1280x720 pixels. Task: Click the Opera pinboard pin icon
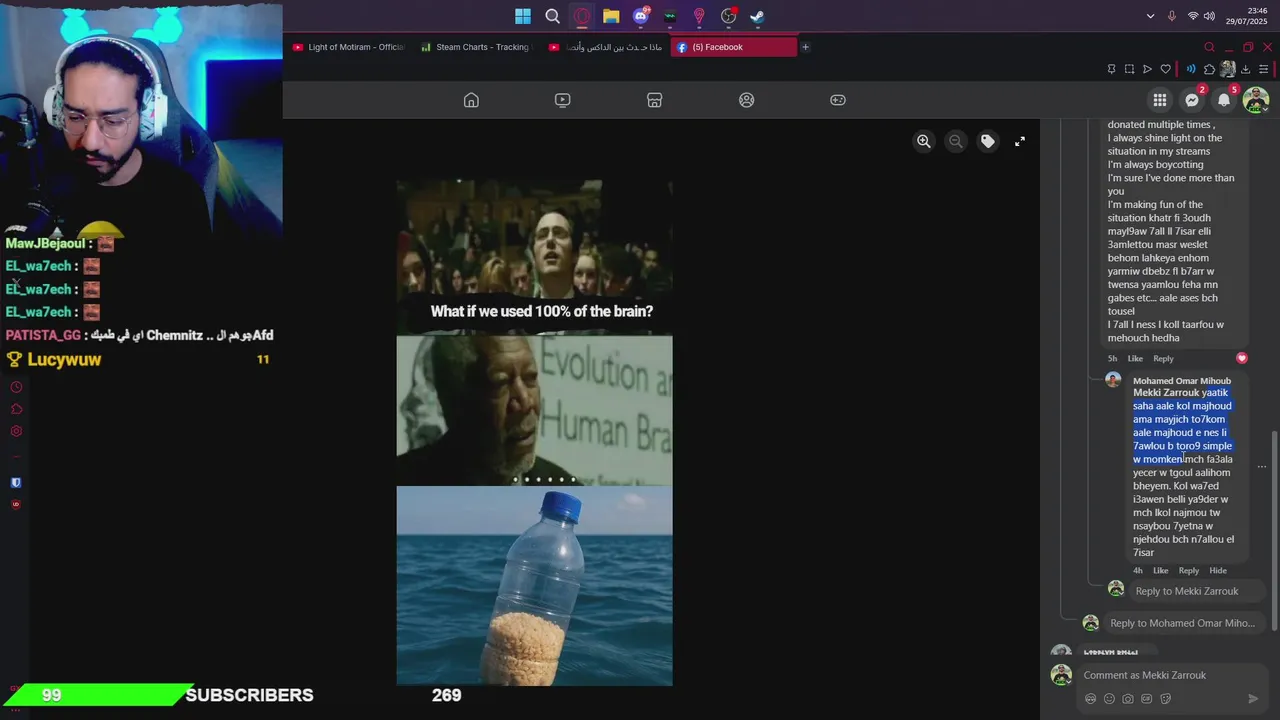[1111, 69]
